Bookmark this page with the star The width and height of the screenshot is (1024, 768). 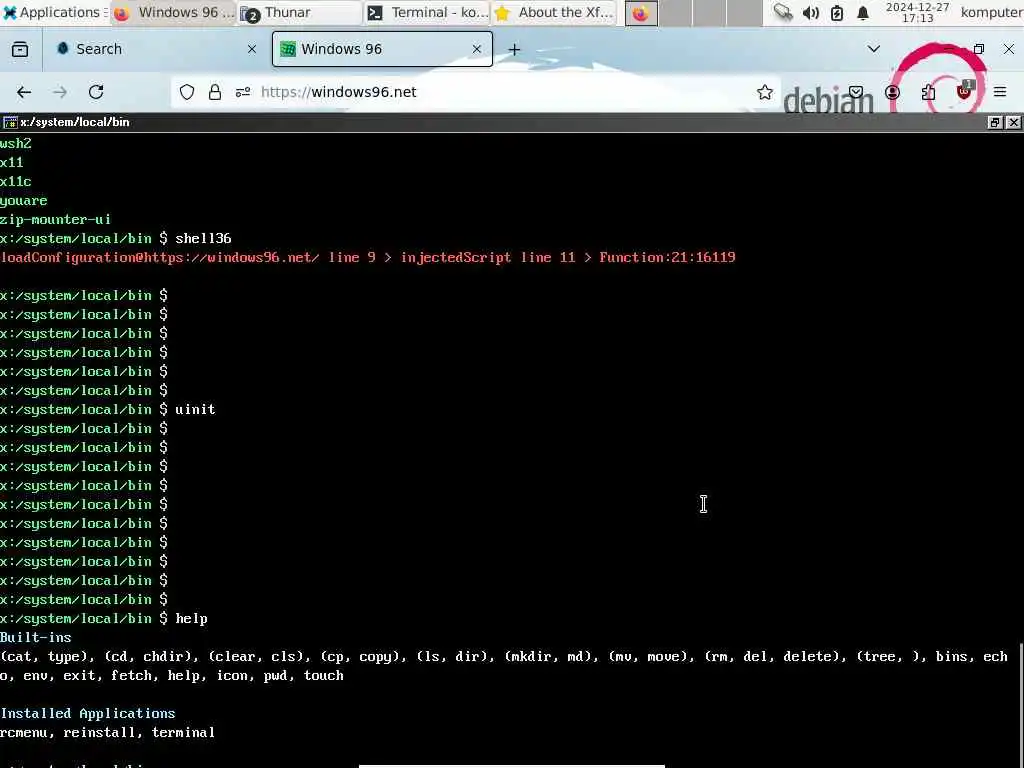pyautogui.click(x=765, y=92)
